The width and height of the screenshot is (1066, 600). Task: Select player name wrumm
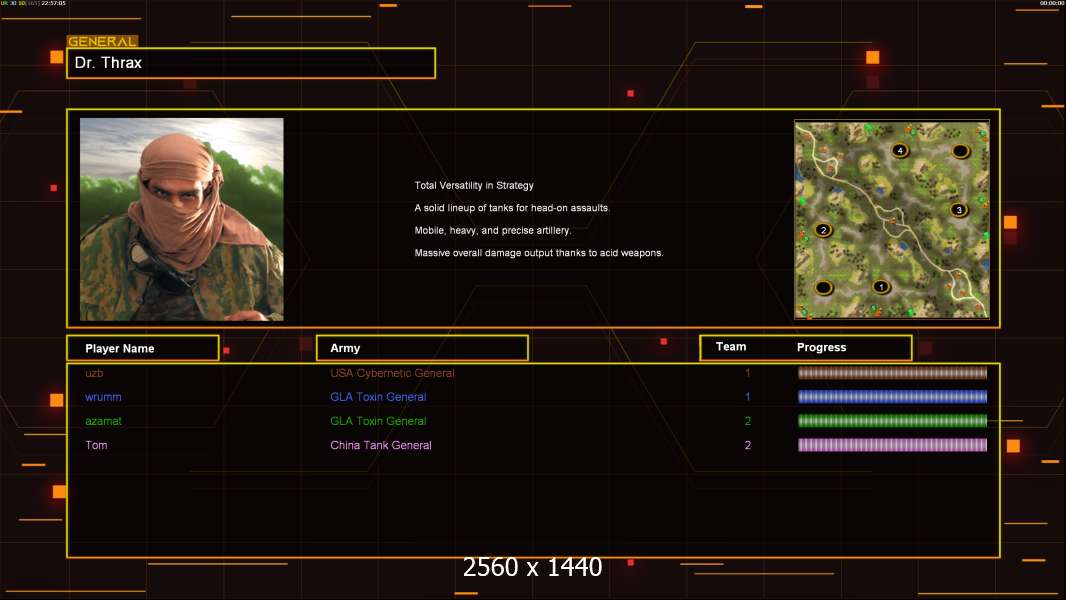(x=103, y=397)
